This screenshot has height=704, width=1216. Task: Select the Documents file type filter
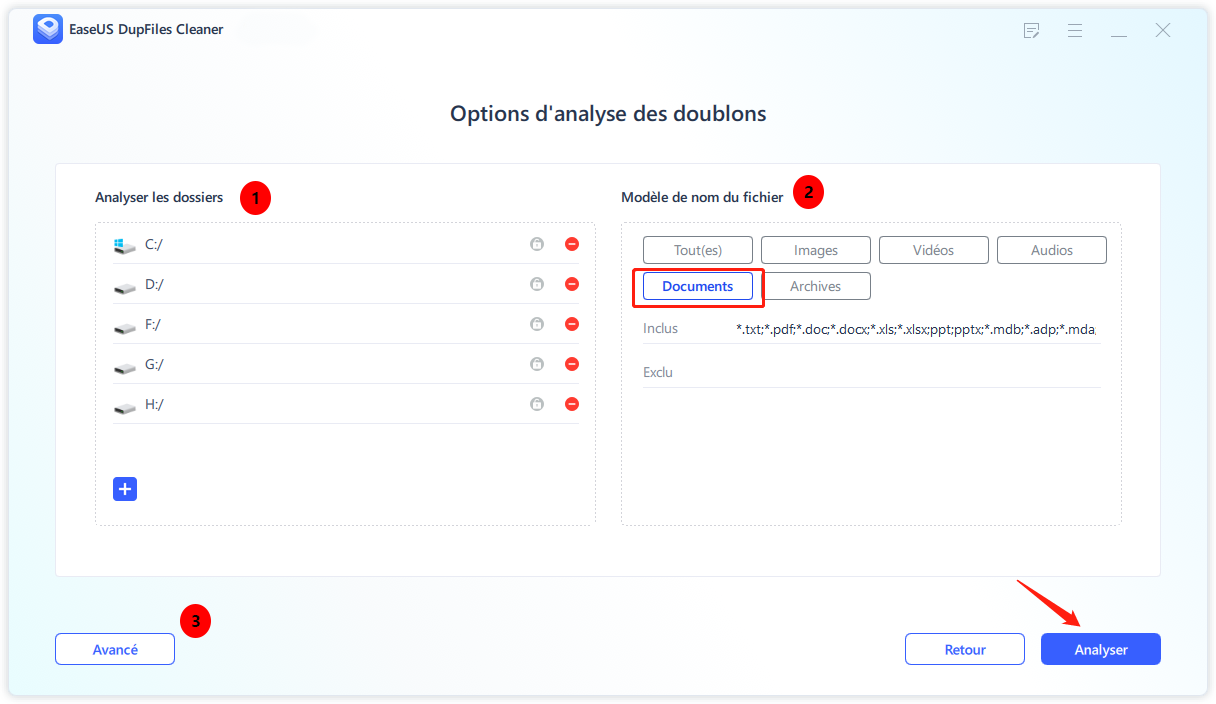698,286
